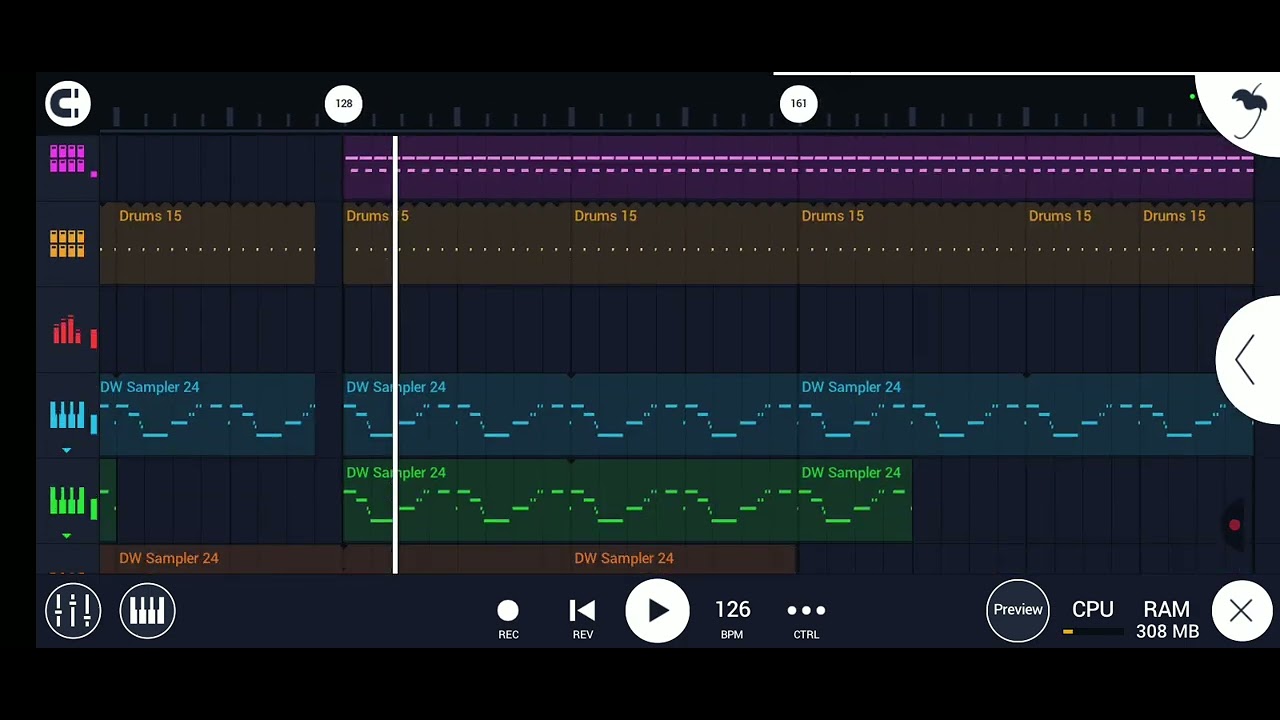Toggle the Preview button

(1018, 609)
